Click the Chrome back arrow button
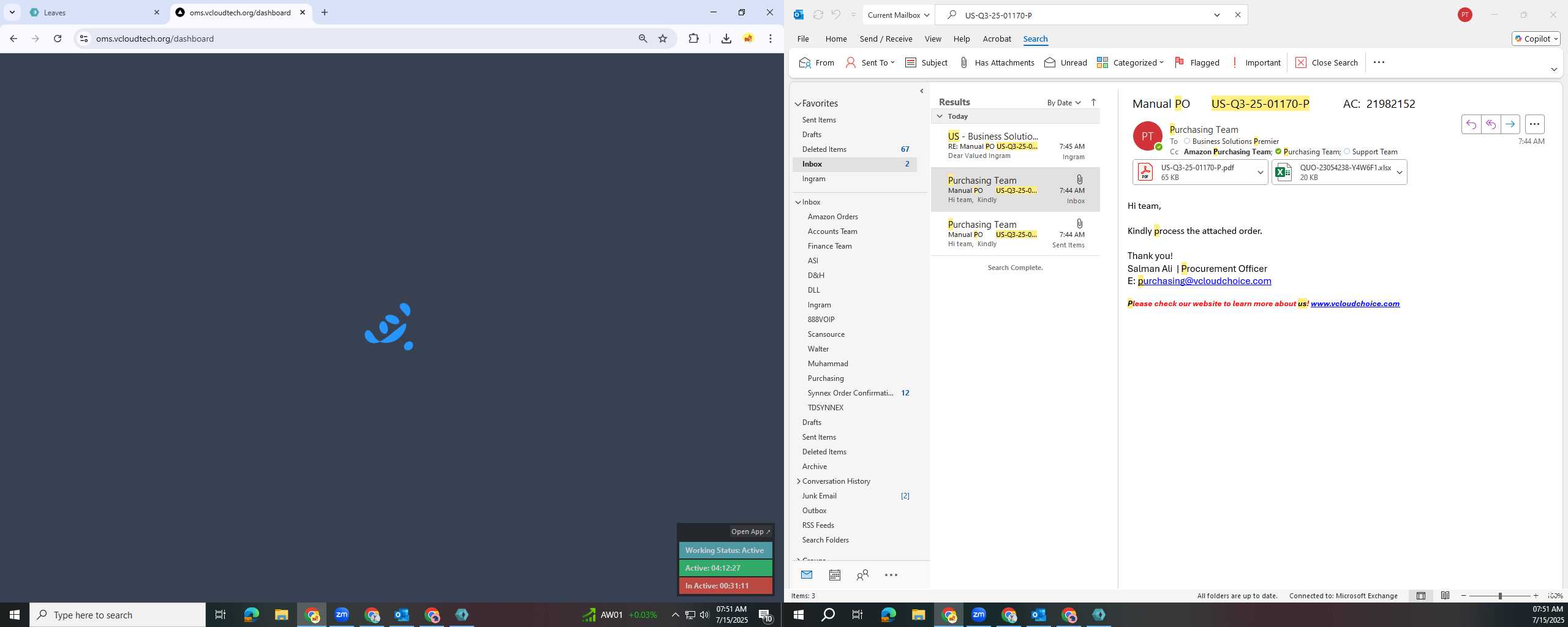 13,39
